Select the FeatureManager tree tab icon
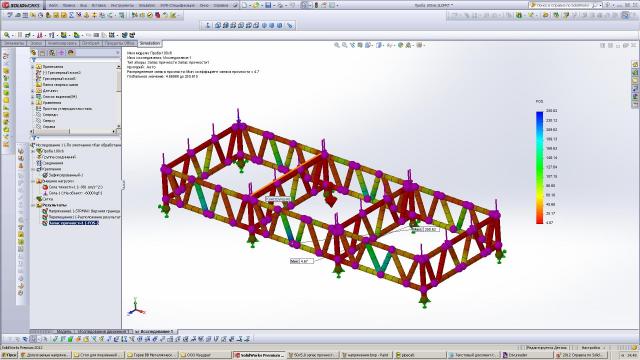Screen dimensions: 640x360 coord(34,53)
